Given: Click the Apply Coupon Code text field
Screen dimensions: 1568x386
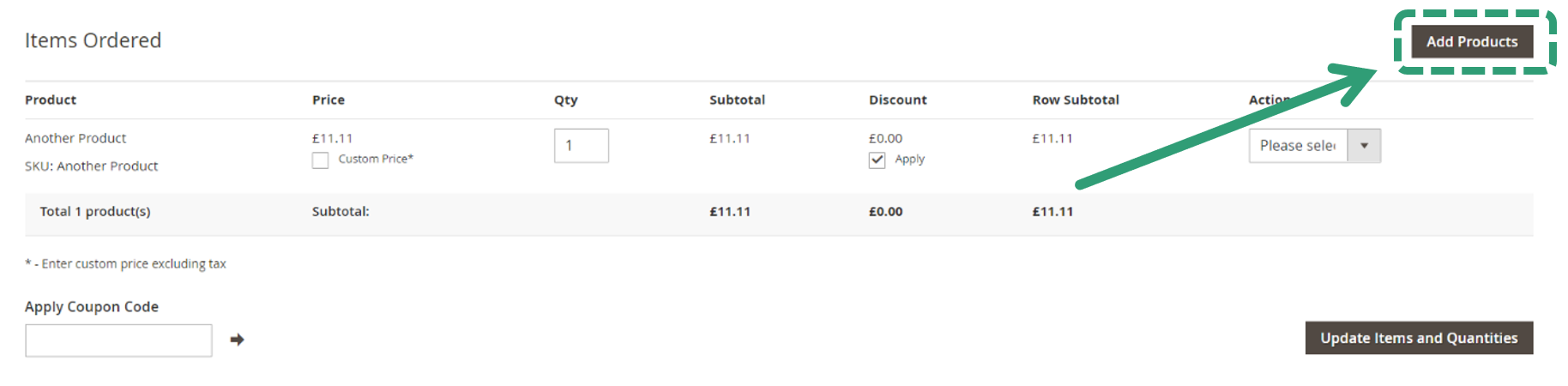Looking at the screenshot, I should 118,341.
